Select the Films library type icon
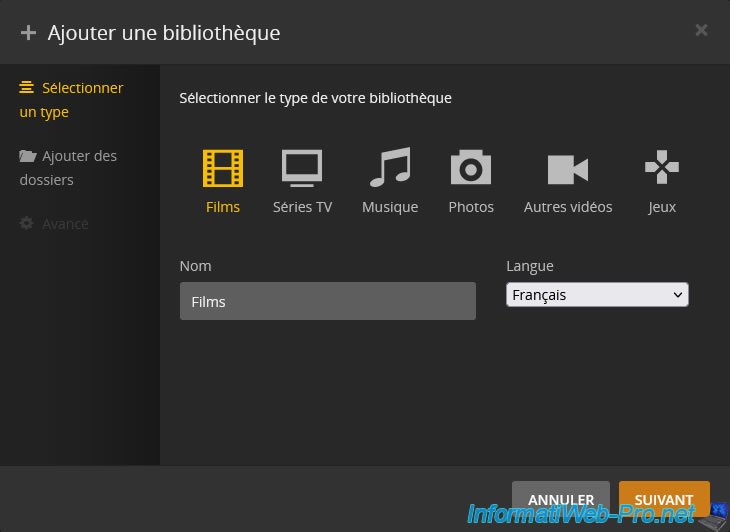The width and height of the screenshot is (730, 532). coord(223,168)
